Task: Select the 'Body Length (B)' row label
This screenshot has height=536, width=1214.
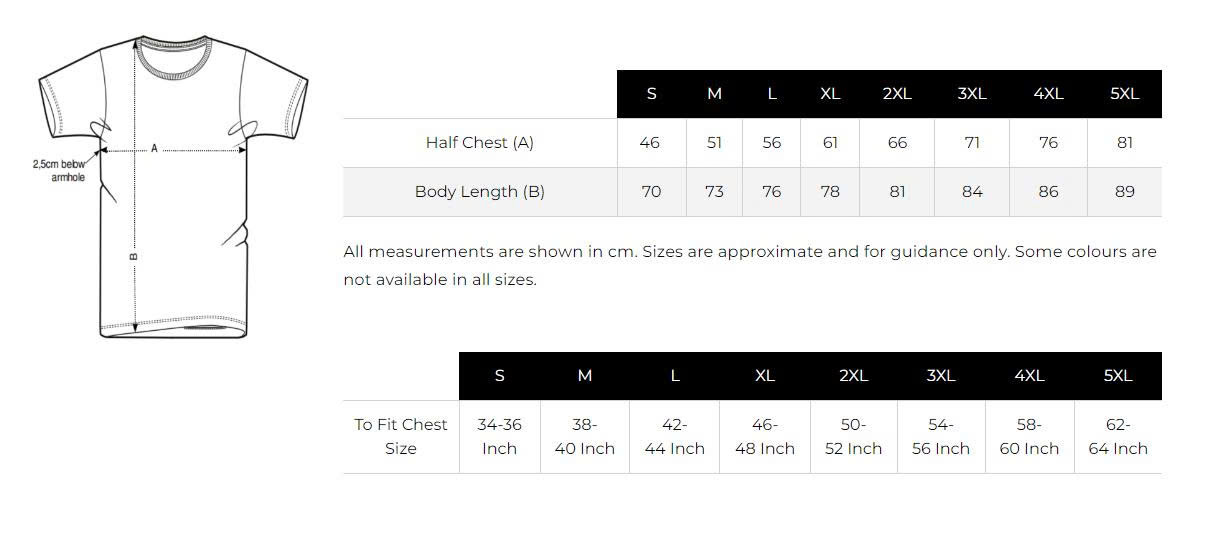Action: coord(479,192)
